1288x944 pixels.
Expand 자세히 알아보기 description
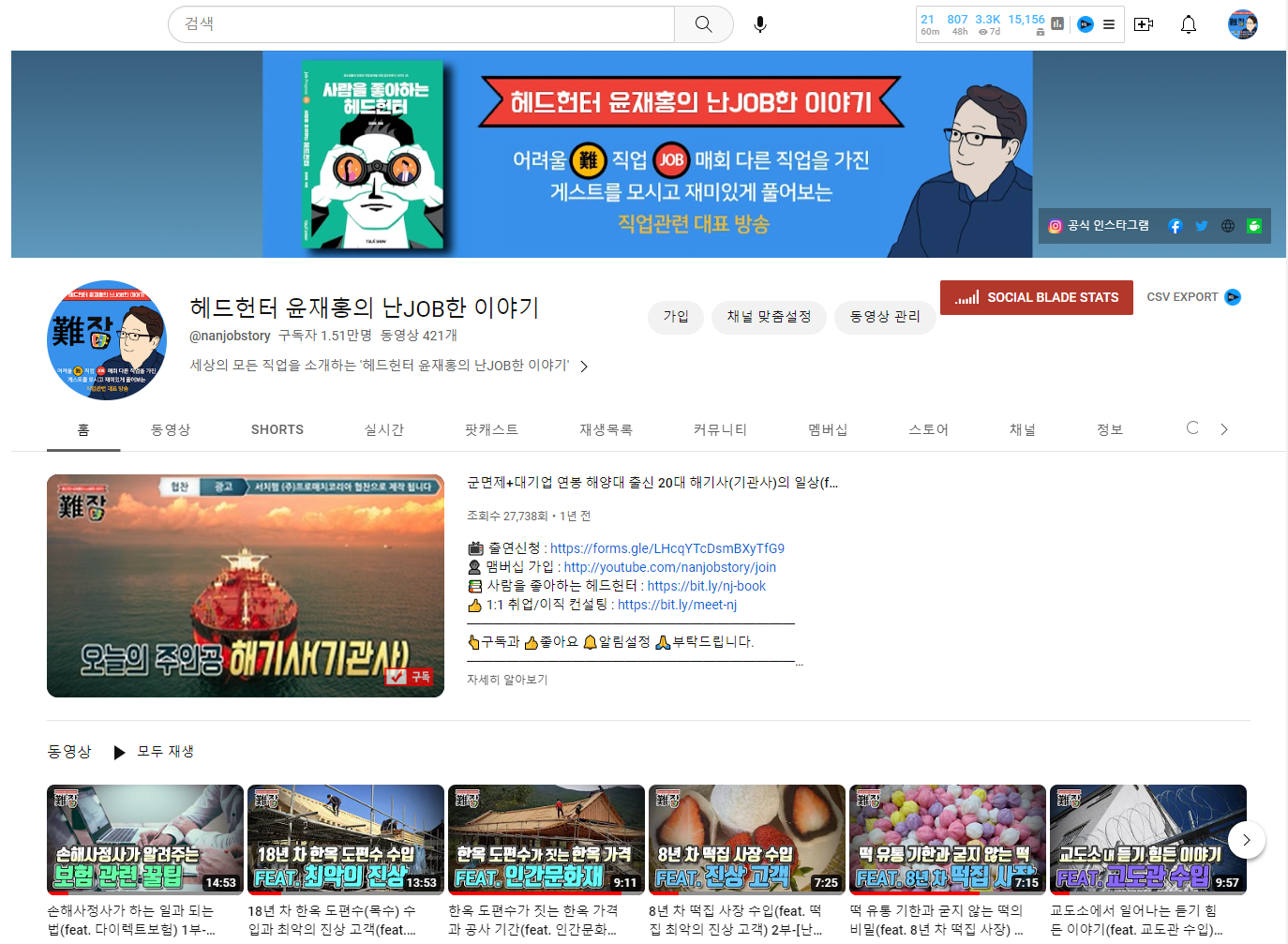click(507, 680)
